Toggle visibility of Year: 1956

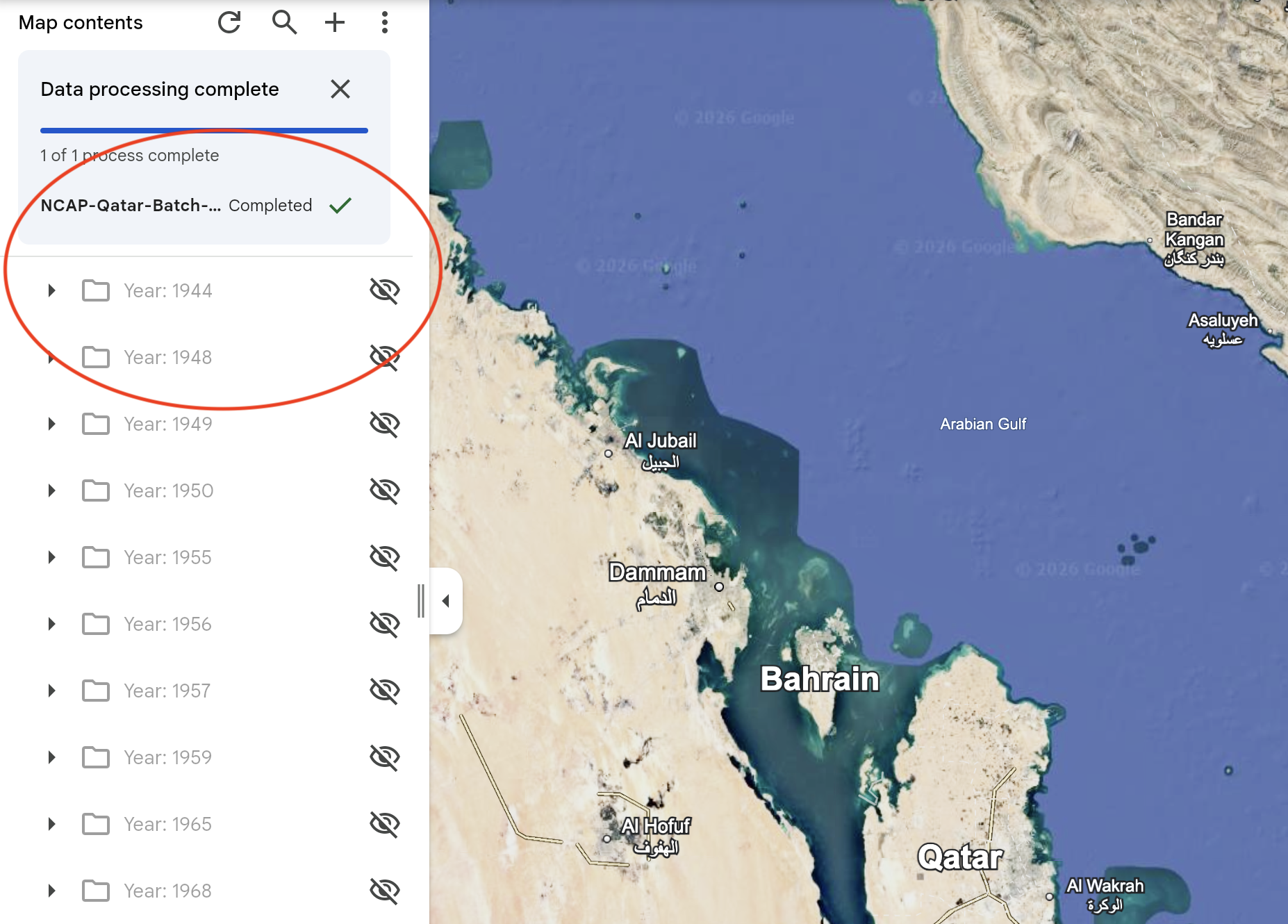pos(384,624)
